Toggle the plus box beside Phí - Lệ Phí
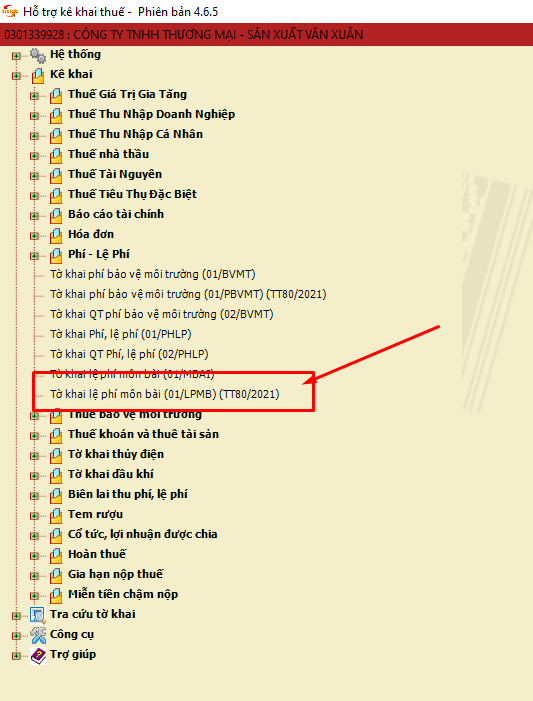This screenshot has height=701, width=533. coord(34,256)
